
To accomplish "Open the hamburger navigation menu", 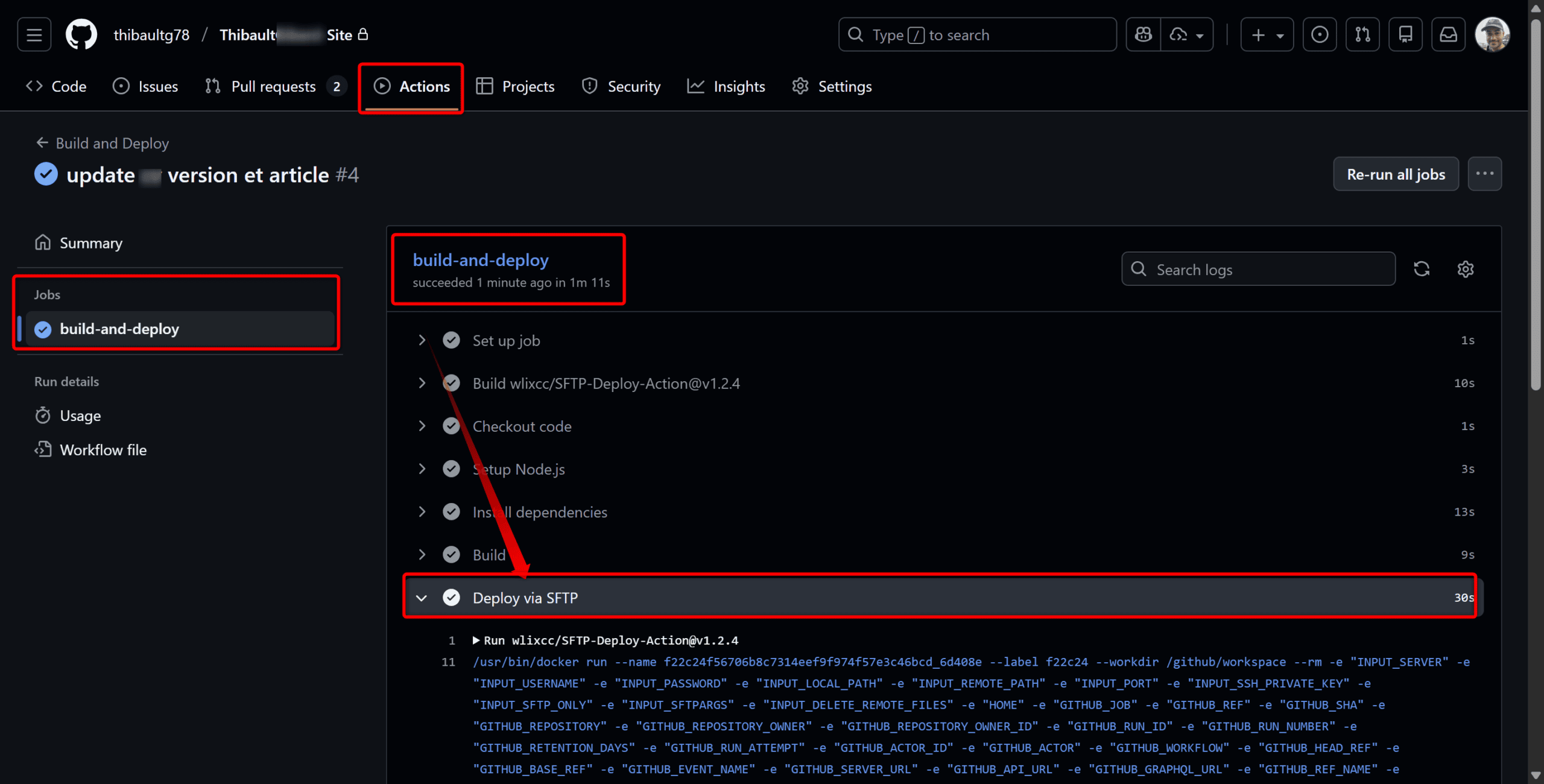I will (x=34, y=35).
